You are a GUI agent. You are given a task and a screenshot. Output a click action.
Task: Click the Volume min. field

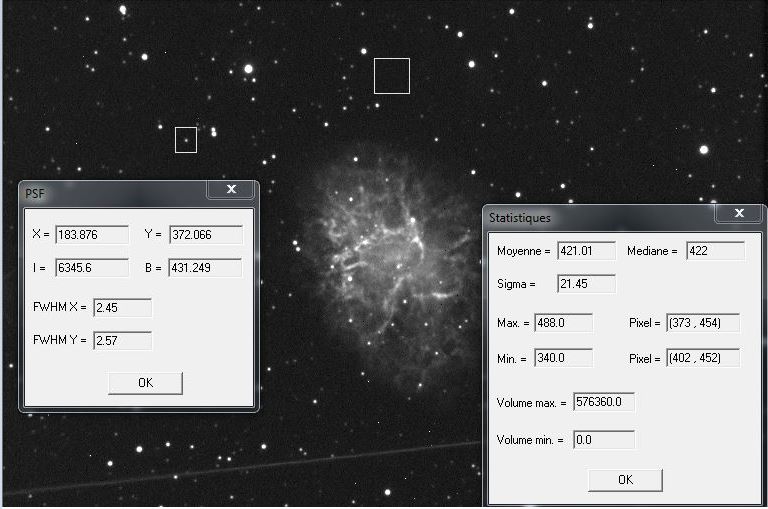coord(604,440)
